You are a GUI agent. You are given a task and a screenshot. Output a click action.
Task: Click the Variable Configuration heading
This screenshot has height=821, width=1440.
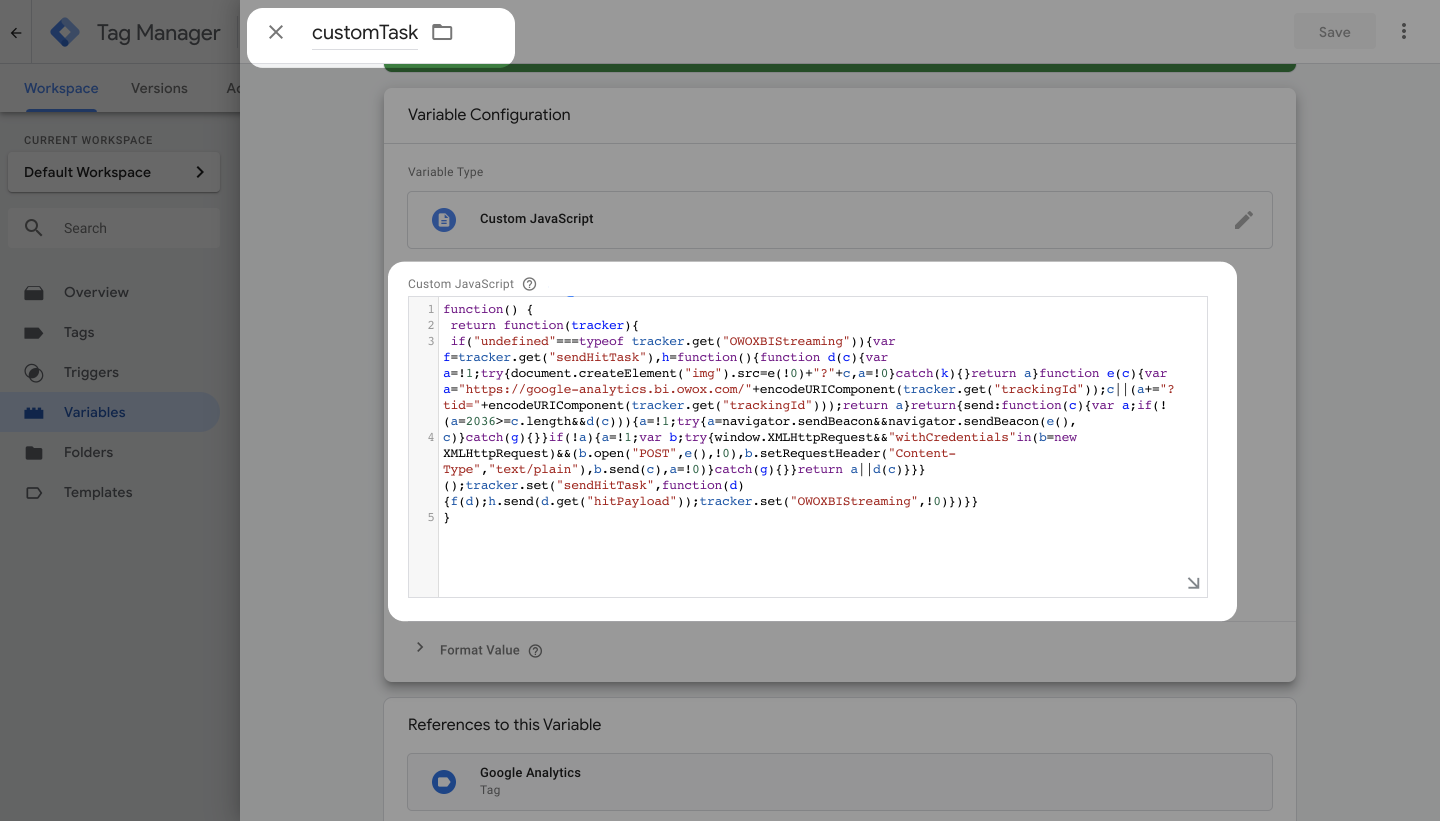point(489,115)
